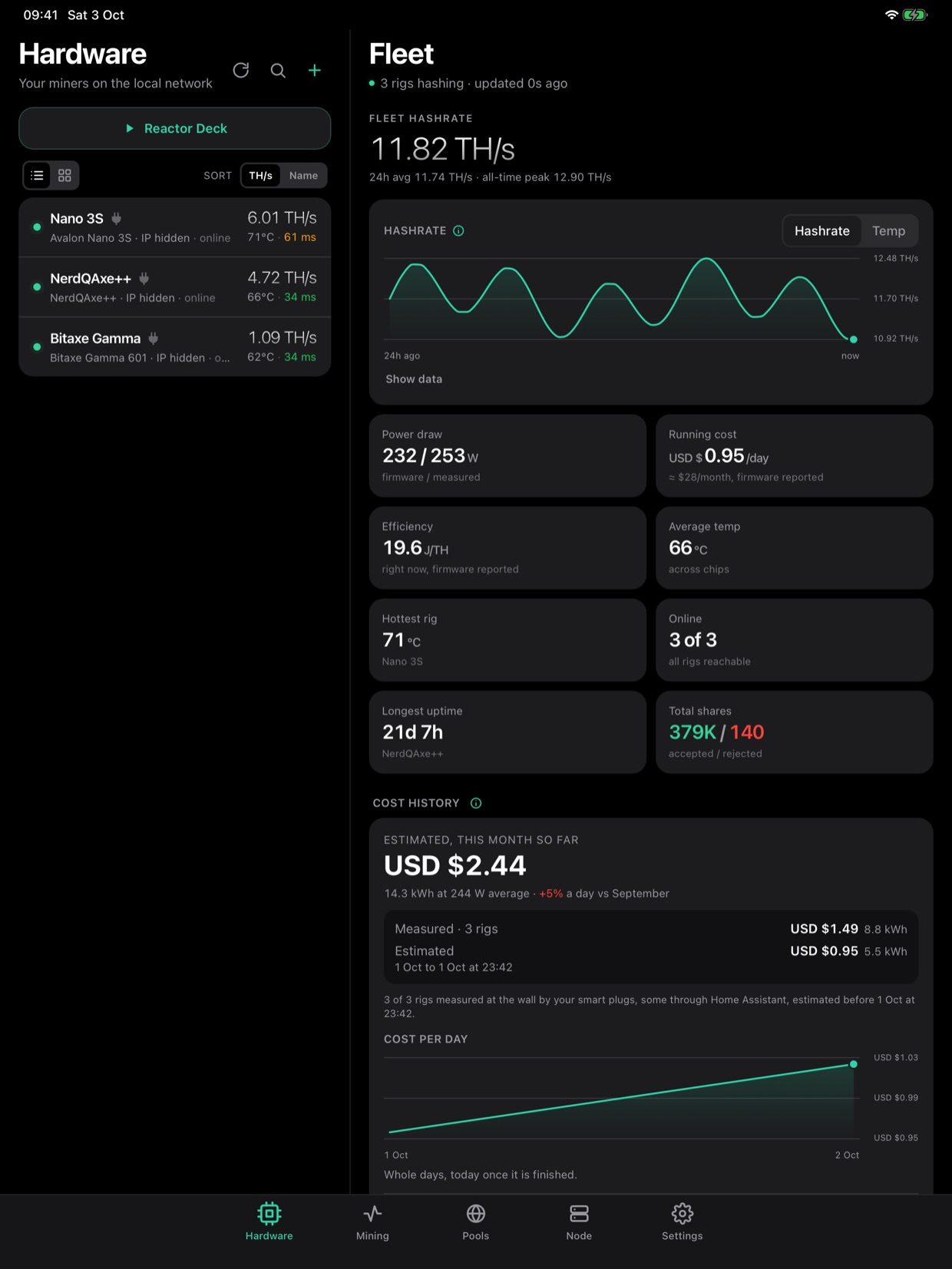The width and height of the screenshot is (952, 1269).
Task: Tap Bitaxe Gamma green status dot
Action: (36, 347)
